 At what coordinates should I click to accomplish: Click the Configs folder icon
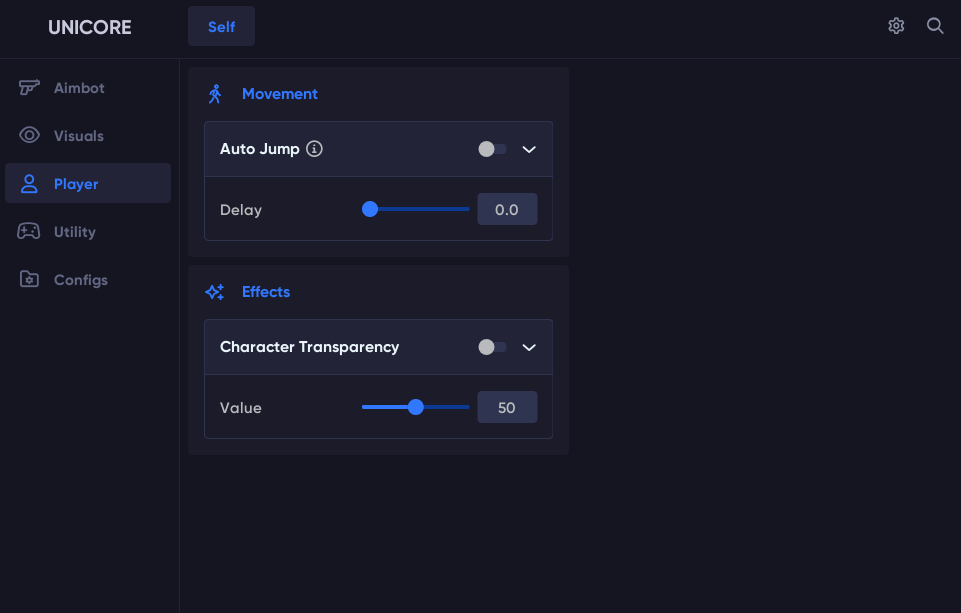29,279
